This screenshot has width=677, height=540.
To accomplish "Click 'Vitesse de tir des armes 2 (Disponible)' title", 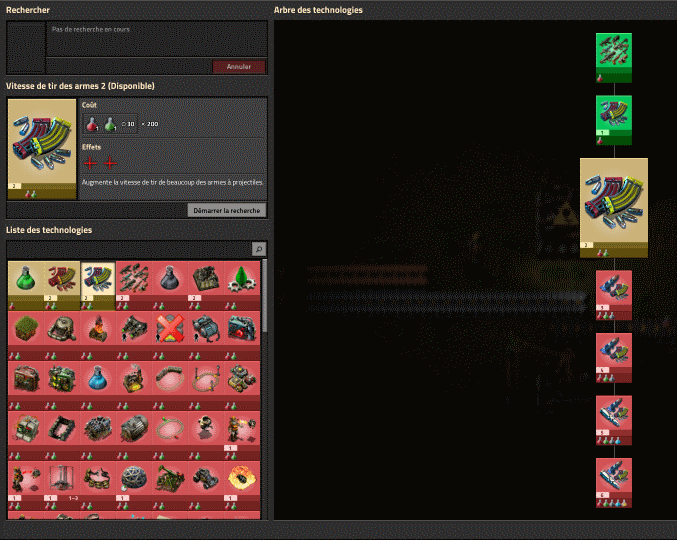I will [80, 86].
